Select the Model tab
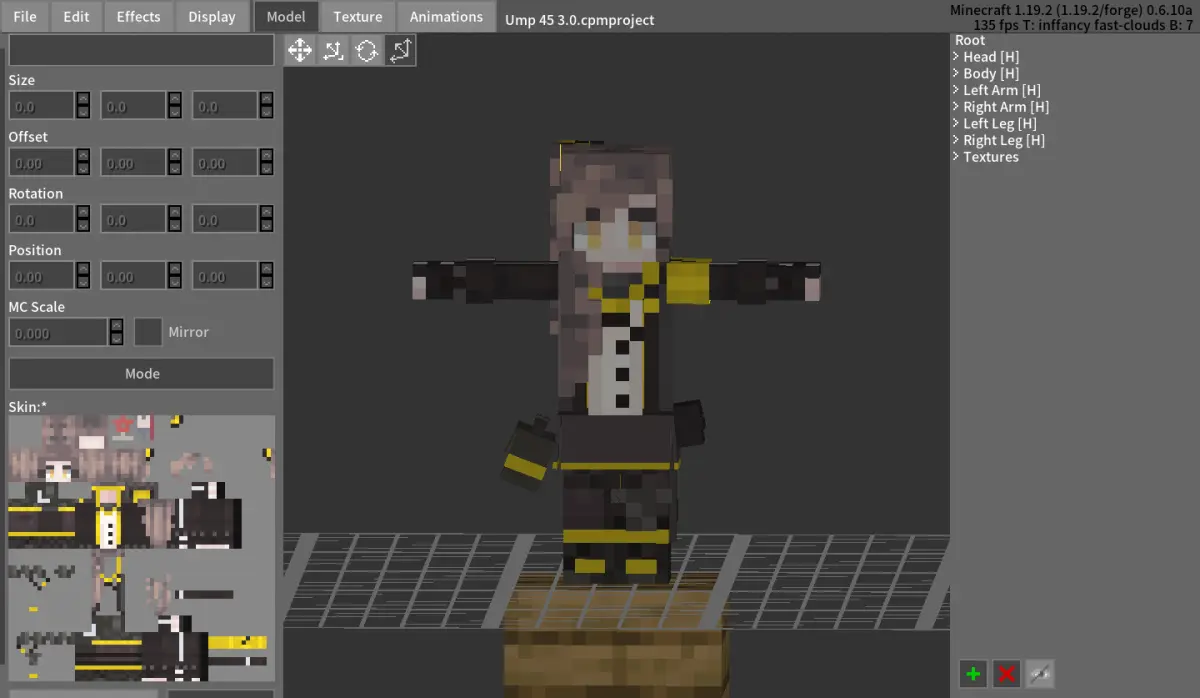Viewport: 1200px width, 698px height. point(286,16)
